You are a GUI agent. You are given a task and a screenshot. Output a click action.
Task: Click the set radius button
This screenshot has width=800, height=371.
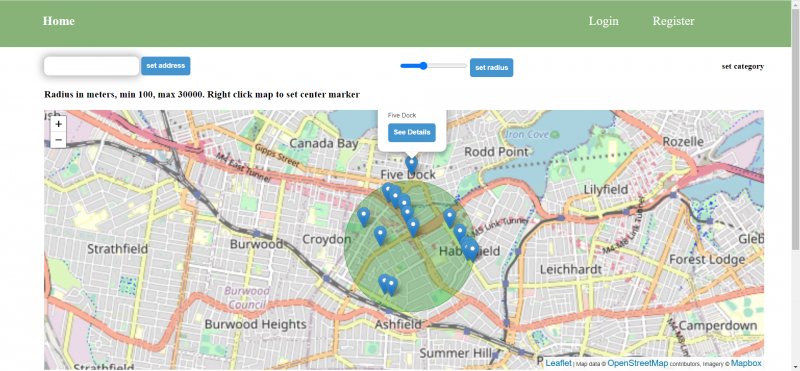pos(491,67)
